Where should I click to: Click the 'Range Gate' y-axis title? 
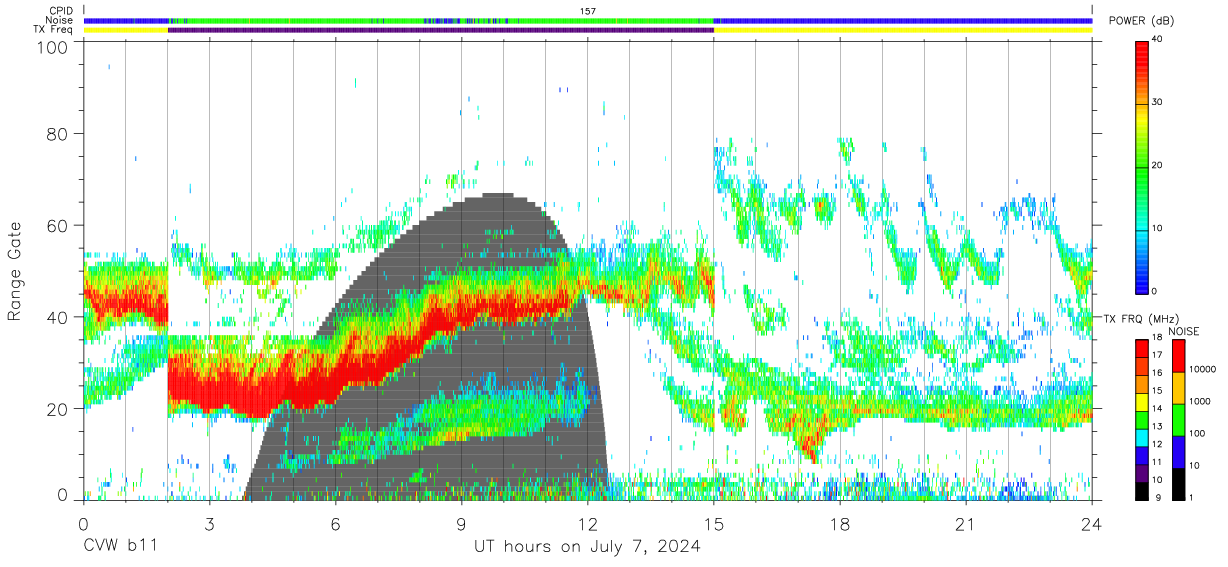(x=15, y=271)
